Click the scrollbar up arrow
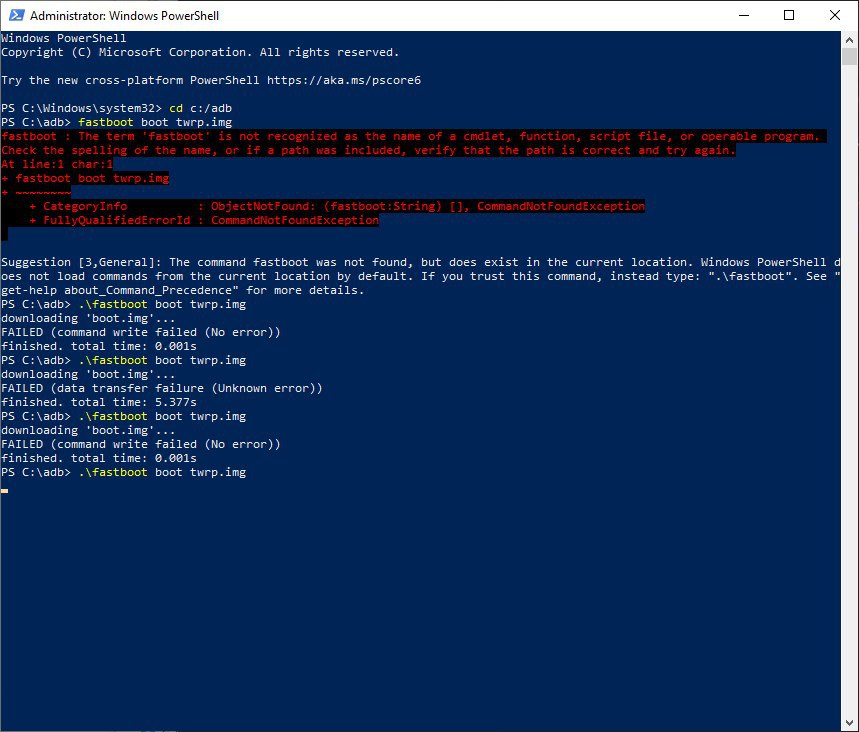 (849, 39)
